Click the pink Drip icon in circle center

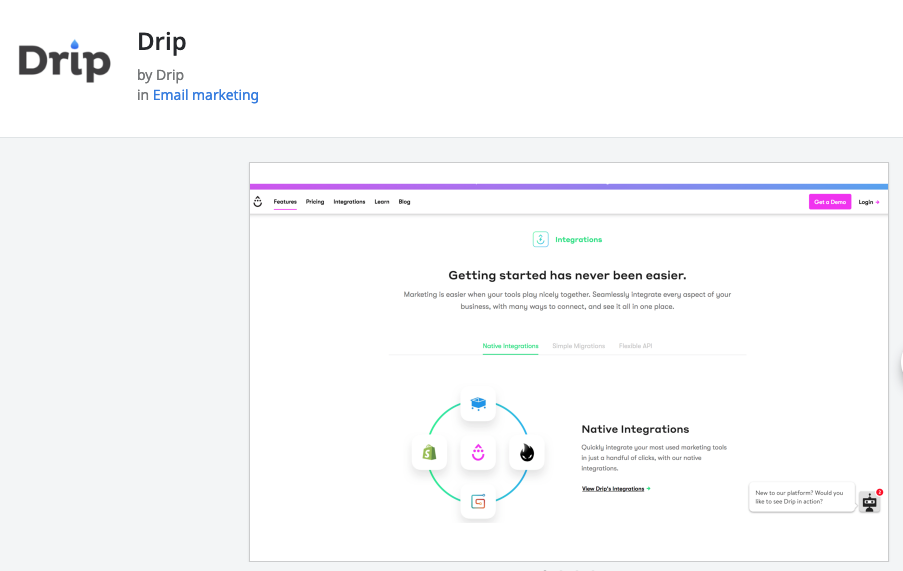478,453
